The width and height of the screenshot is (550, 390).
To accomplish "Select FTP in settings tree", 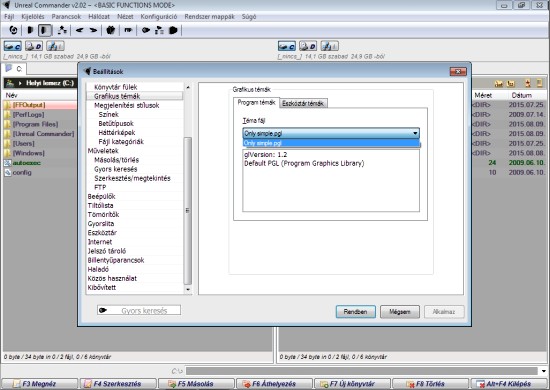I will (100, 187).
